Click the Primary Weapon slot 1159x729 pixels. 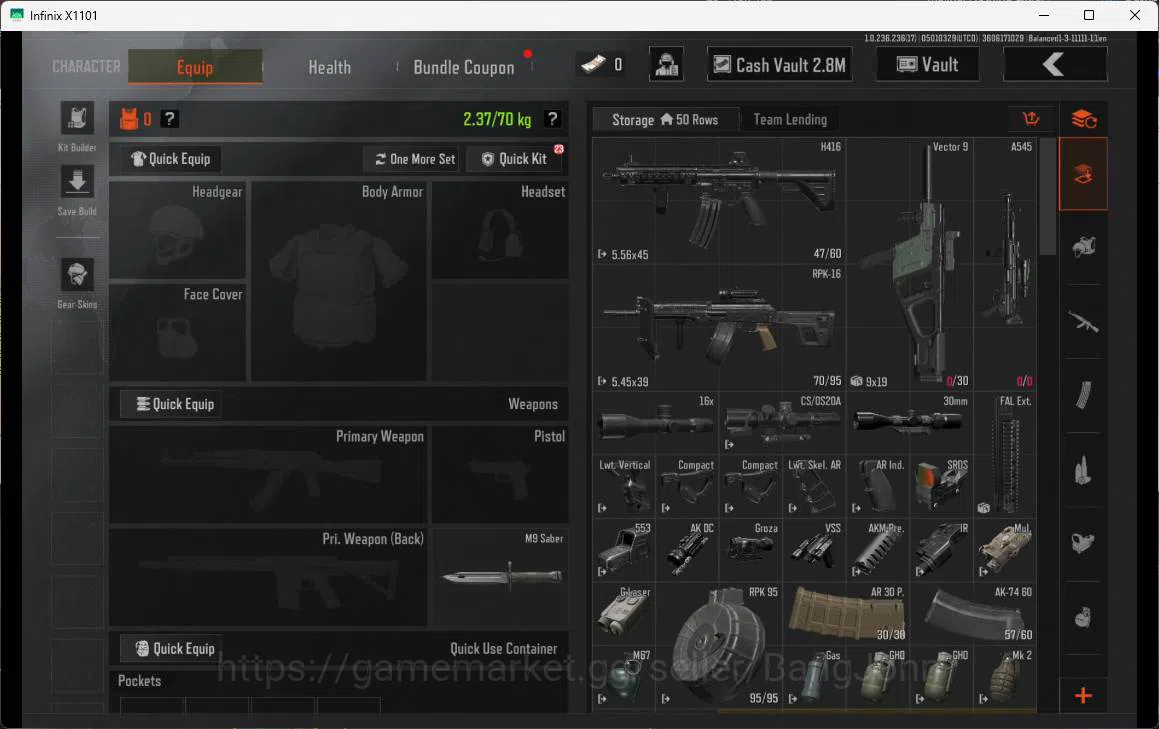(x=268, y=475)
